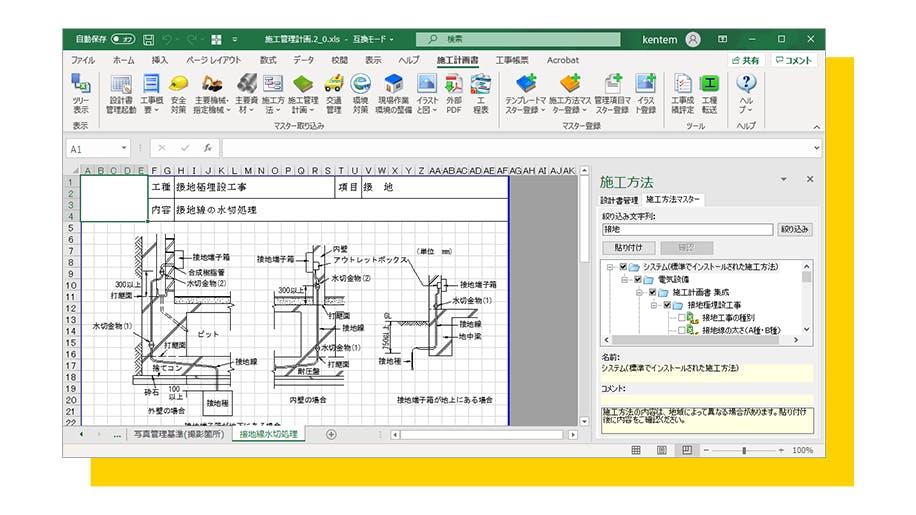Collapse the 電気設備 tree node
This screenshot has height=515, width=916.
pyautogui.click(x=624, y=280)
